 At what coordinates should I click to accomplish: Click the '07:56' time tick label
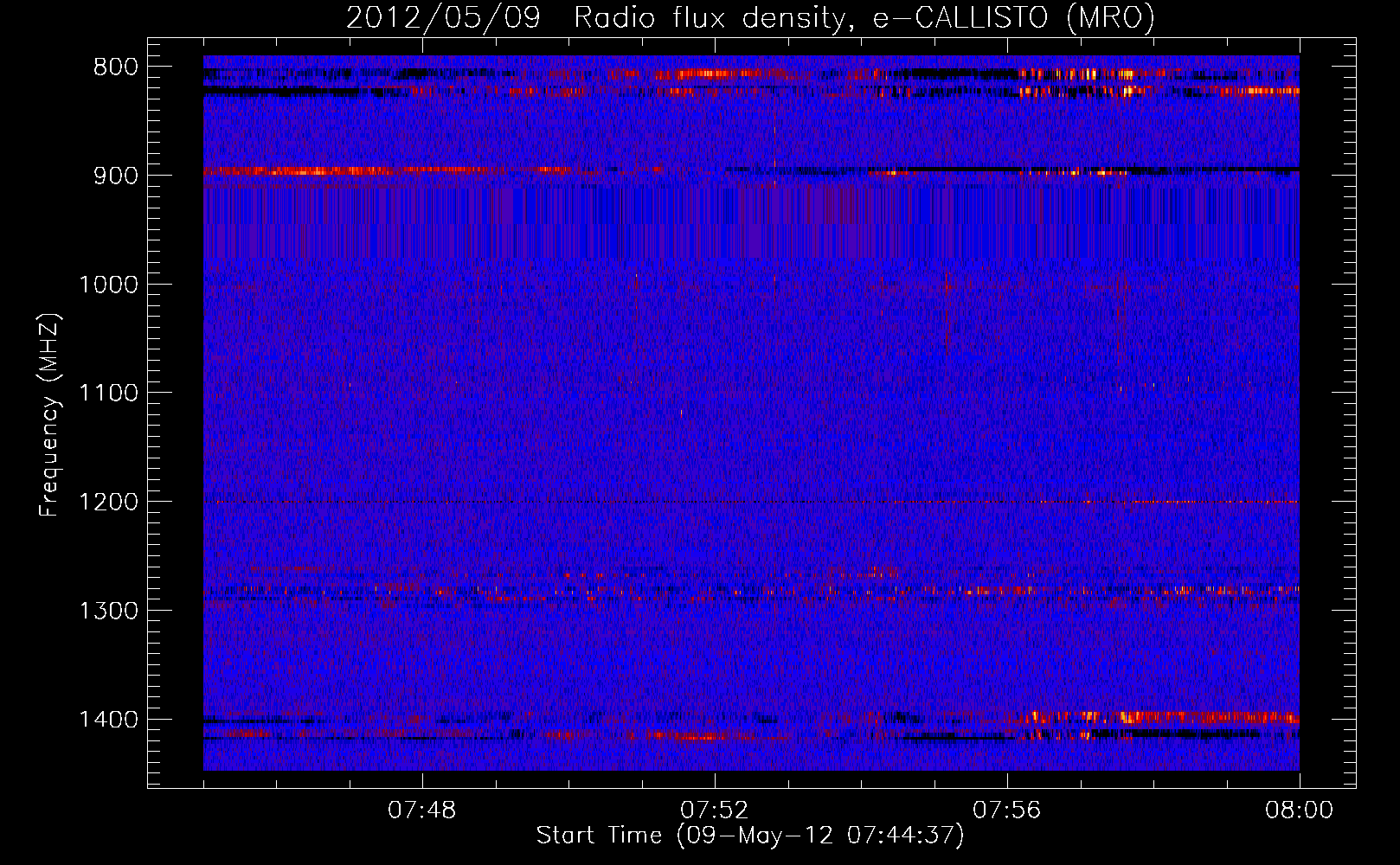click(1007, 811)
